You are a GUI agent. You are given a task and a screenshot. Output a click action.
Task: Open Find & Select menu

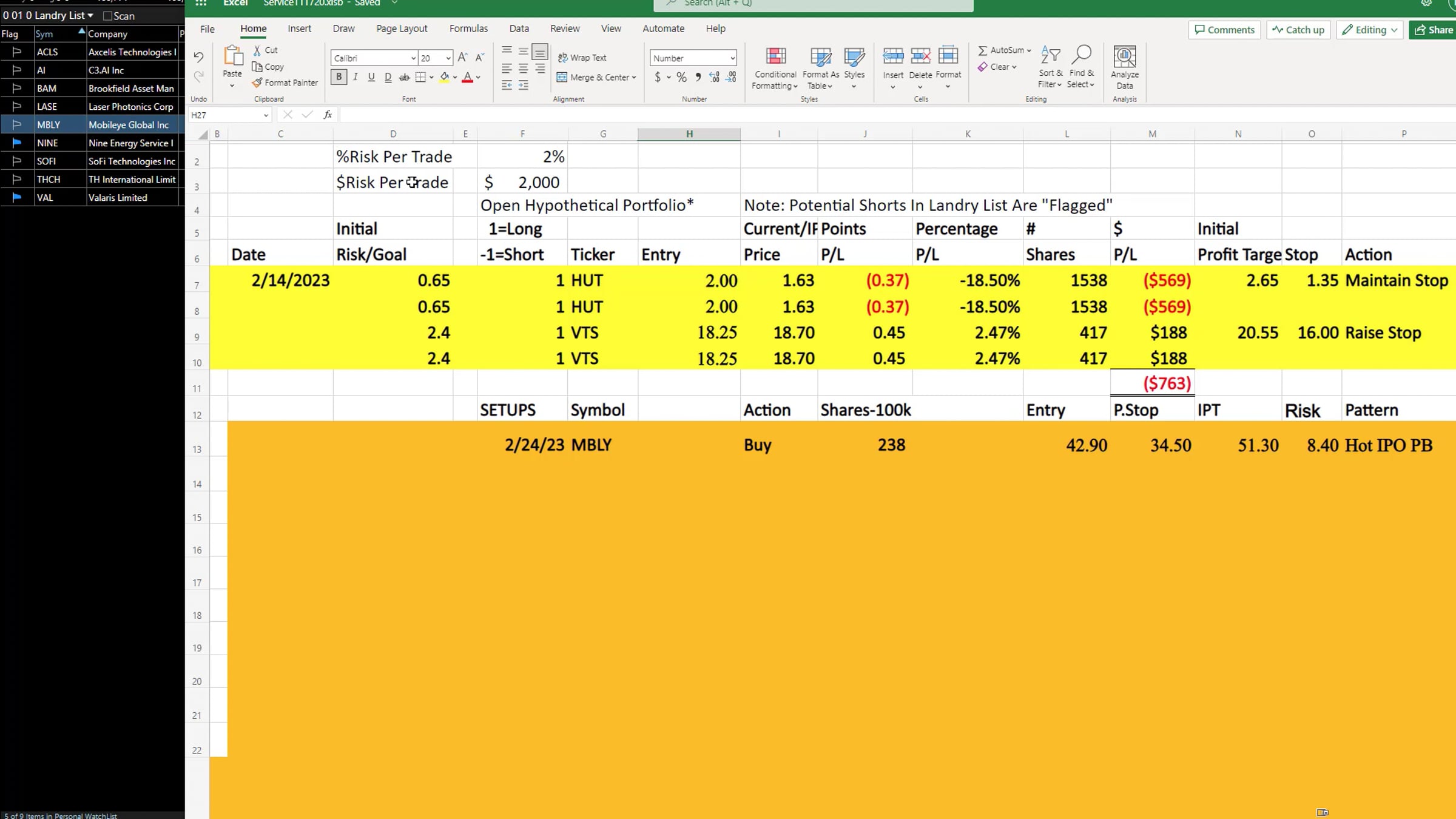coord(1080,67)
